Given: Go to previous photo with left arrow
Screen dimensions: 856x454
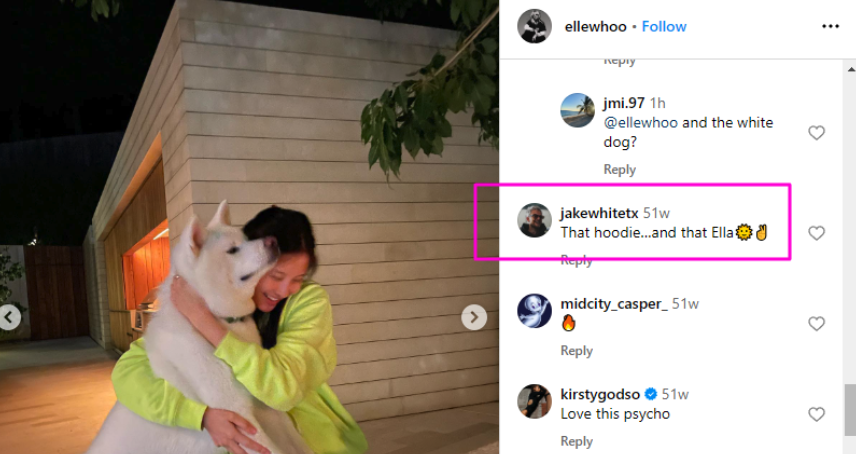Looking at the screenshot, I should tap(9, 317).
